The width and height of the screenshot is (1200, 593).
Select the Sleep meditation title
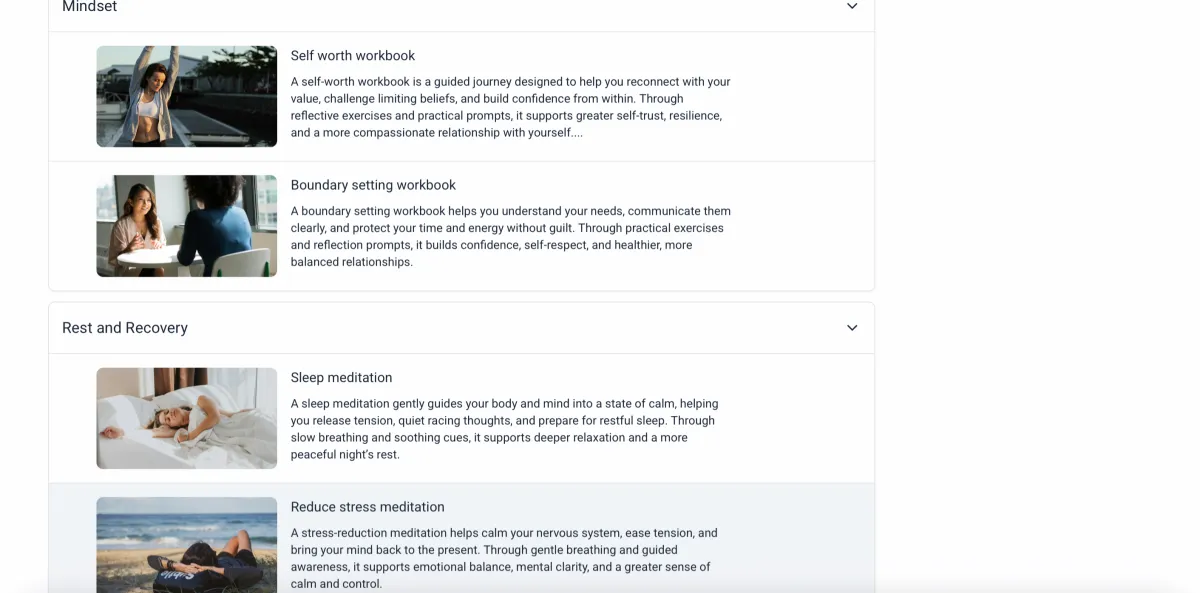click(341, 378)
